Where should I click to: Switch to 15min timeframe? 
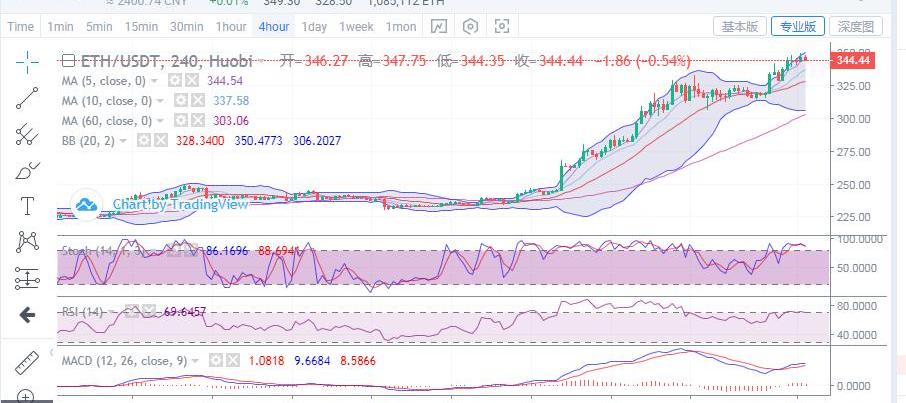141,27
